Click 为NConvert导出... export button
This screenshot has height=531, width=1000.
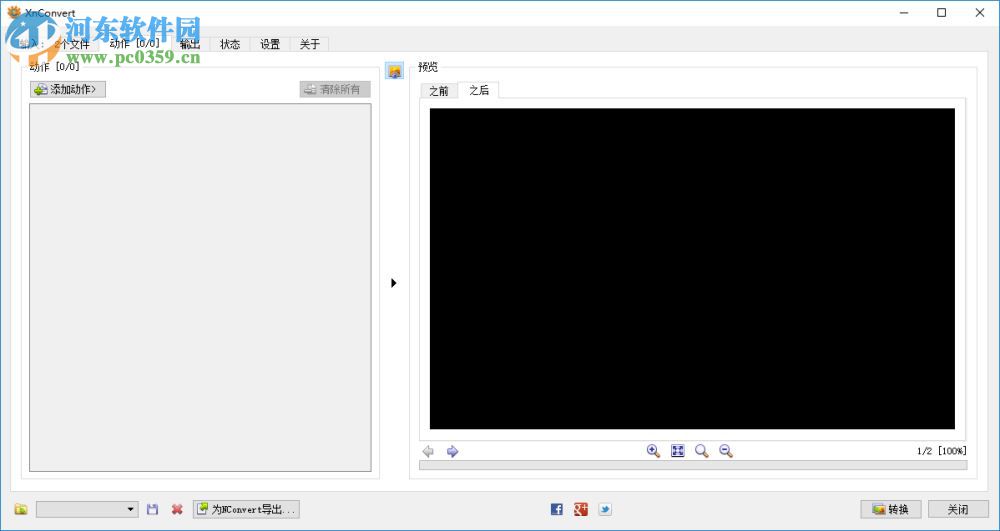246,509
